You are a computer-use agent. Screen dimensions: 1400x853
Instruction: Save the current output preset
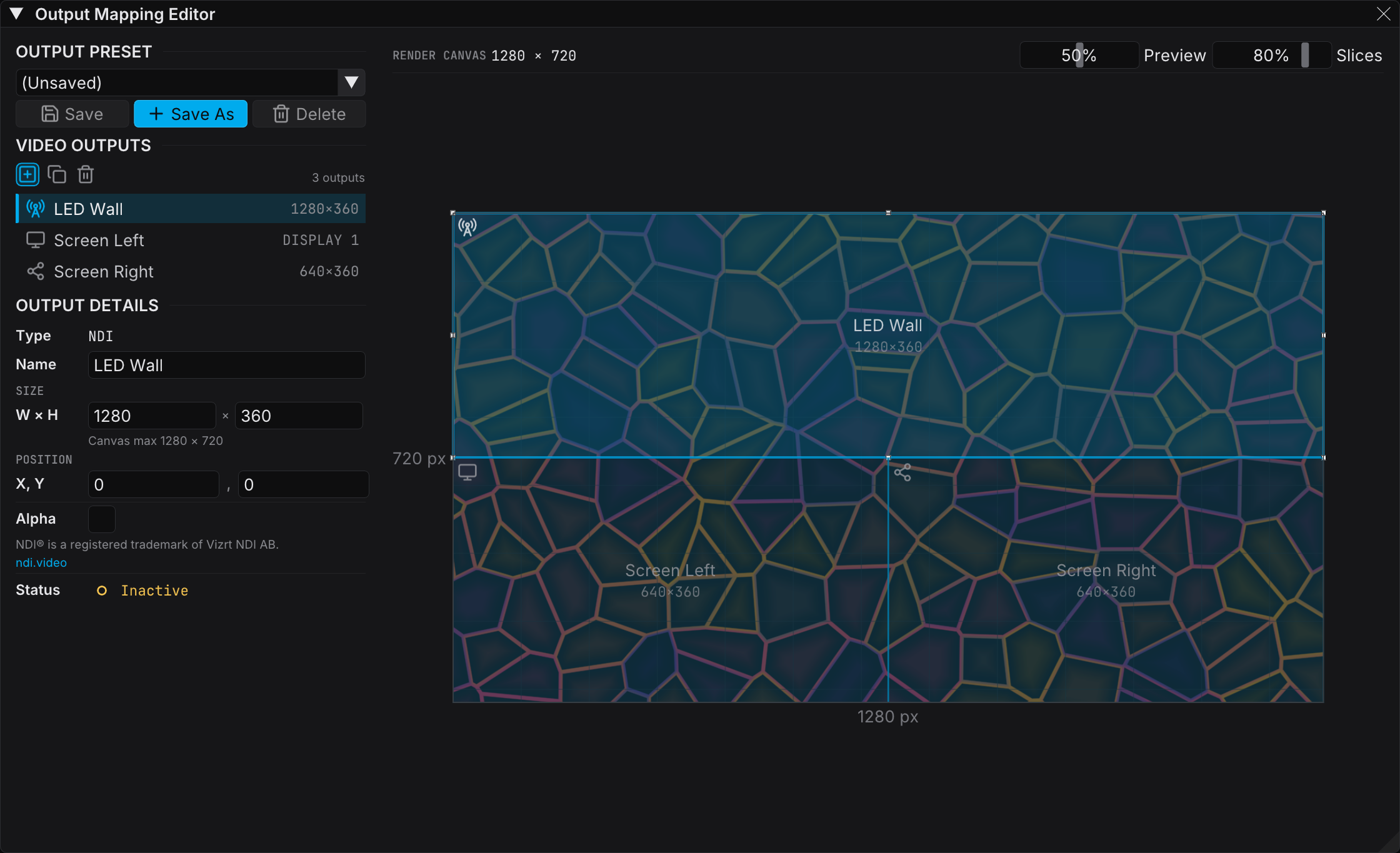(72, 114)
